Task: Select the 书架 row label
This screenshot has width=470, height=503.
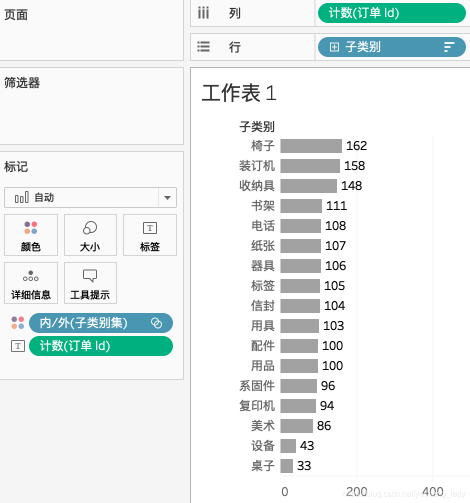Action: pos(263,206)
